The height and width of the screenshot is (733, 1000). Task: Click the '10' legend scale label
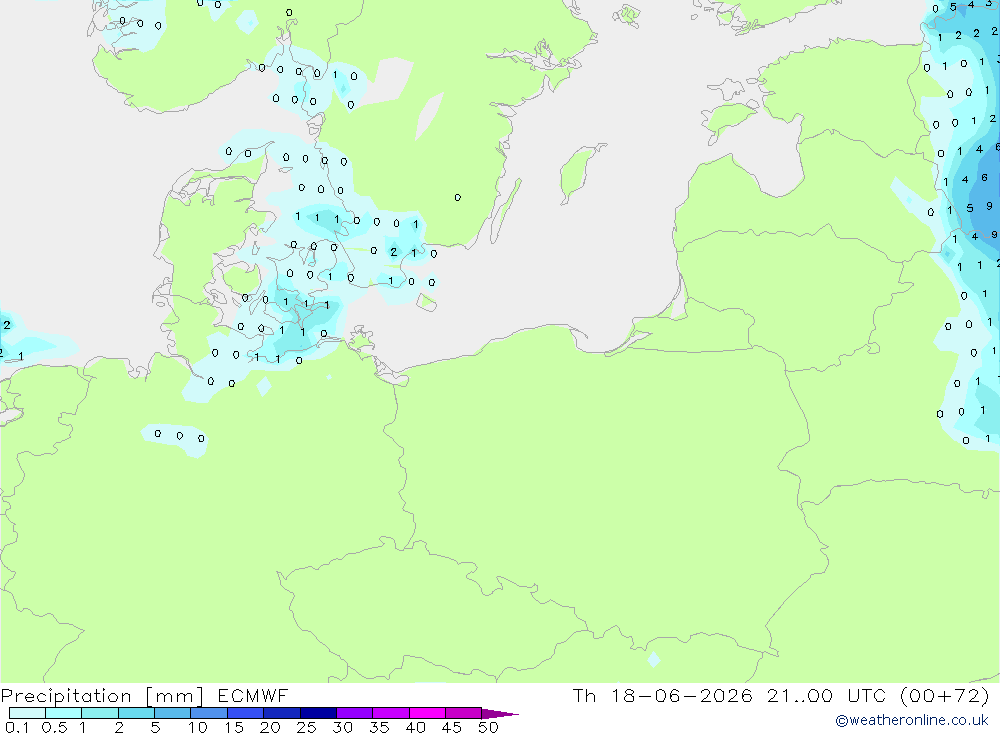coord(198,727)
